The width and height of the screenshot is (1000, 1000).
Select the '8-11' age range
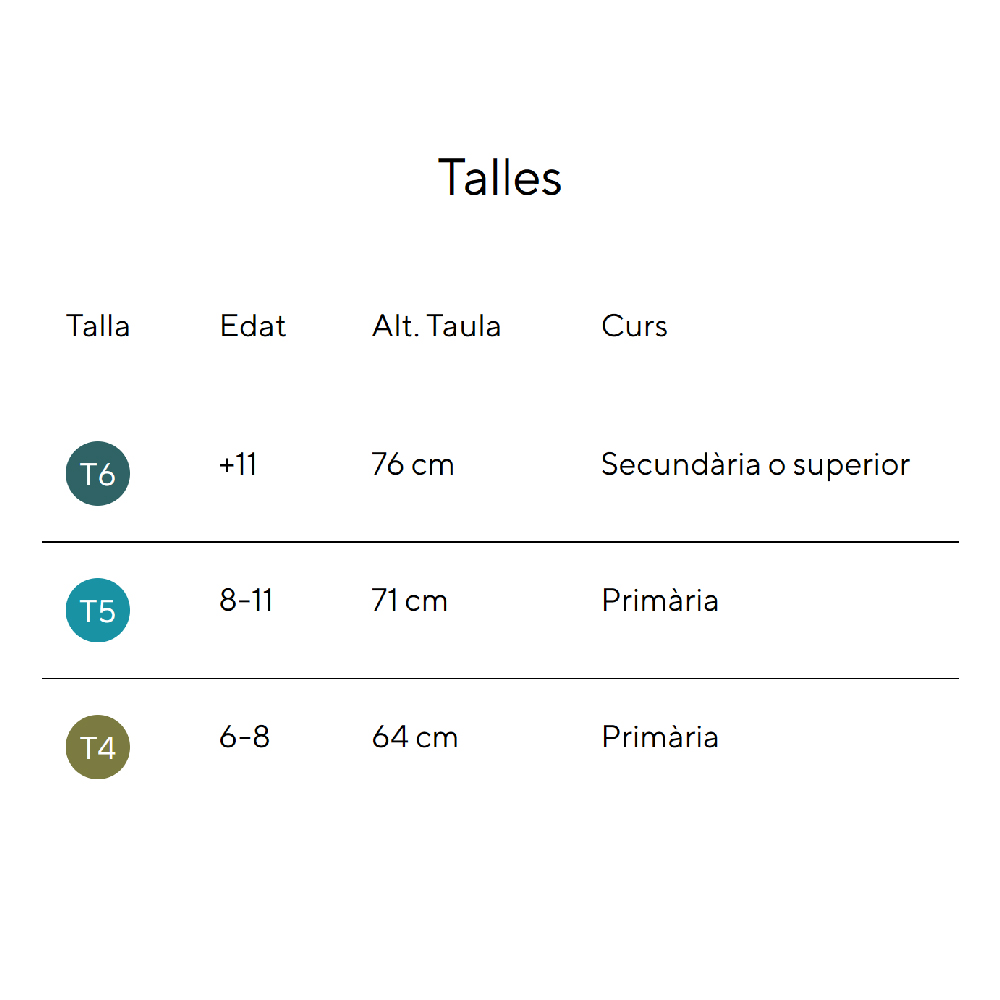point(246,601)
